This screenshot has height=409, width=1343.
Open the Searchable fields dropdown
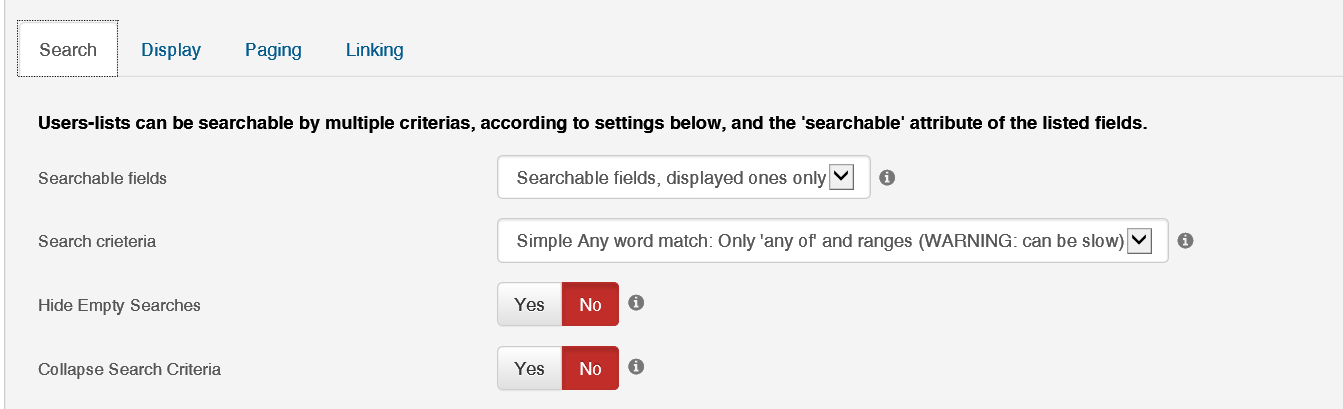[x=684, y=178]
